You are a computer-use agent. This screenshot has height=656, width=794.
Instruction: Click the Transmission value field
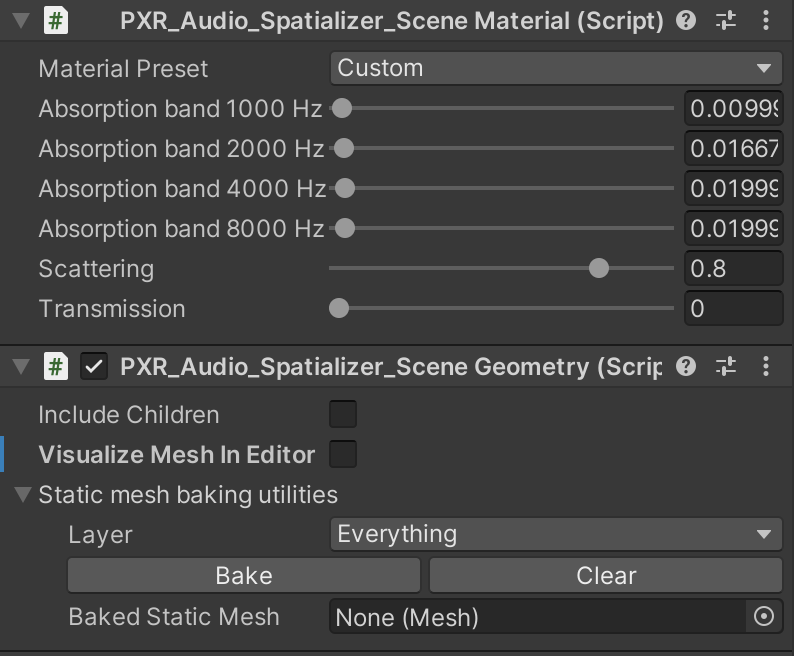click(733, 308)
